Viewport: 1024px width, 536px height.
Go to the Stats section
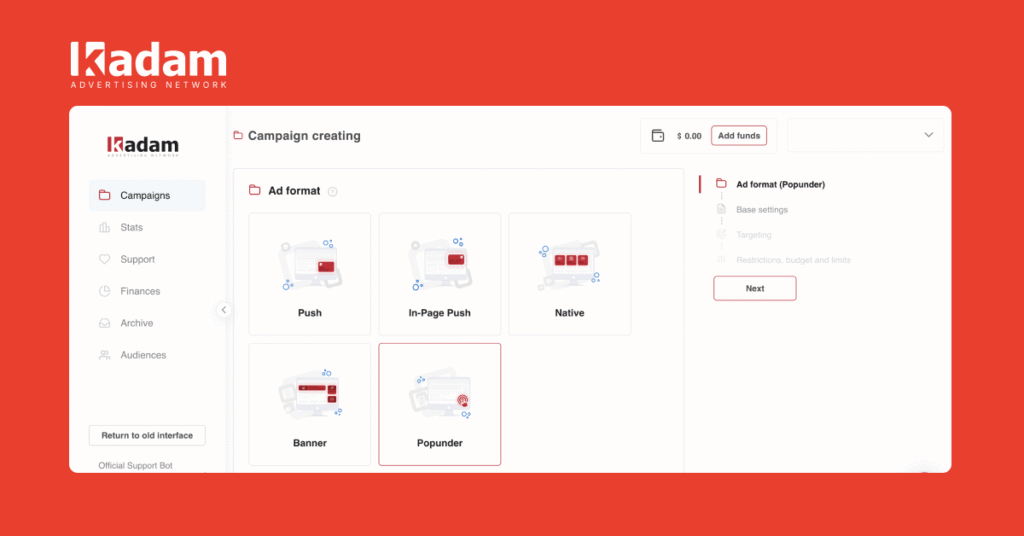[131, 228]
